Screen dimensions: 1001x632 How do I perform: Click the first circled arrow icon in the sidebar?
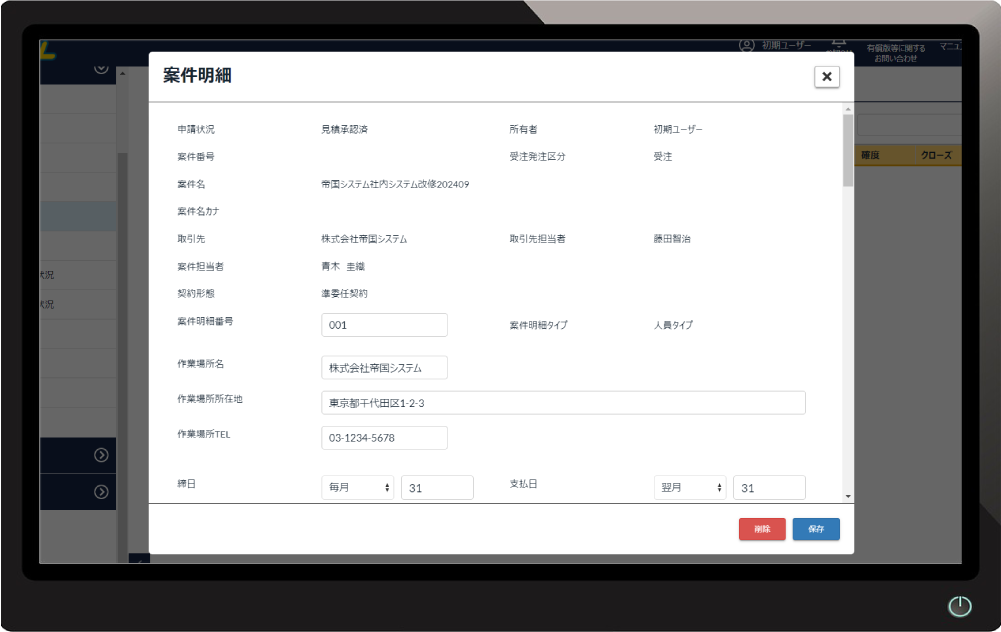pos(101,455)
